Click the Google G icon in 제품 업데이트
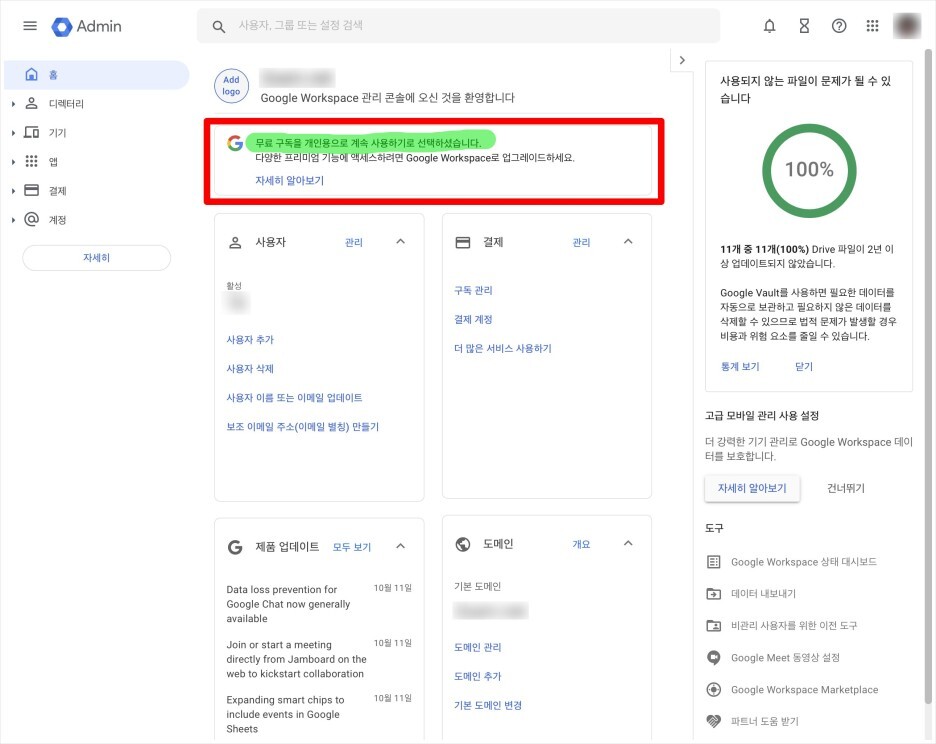 point(235,547)
